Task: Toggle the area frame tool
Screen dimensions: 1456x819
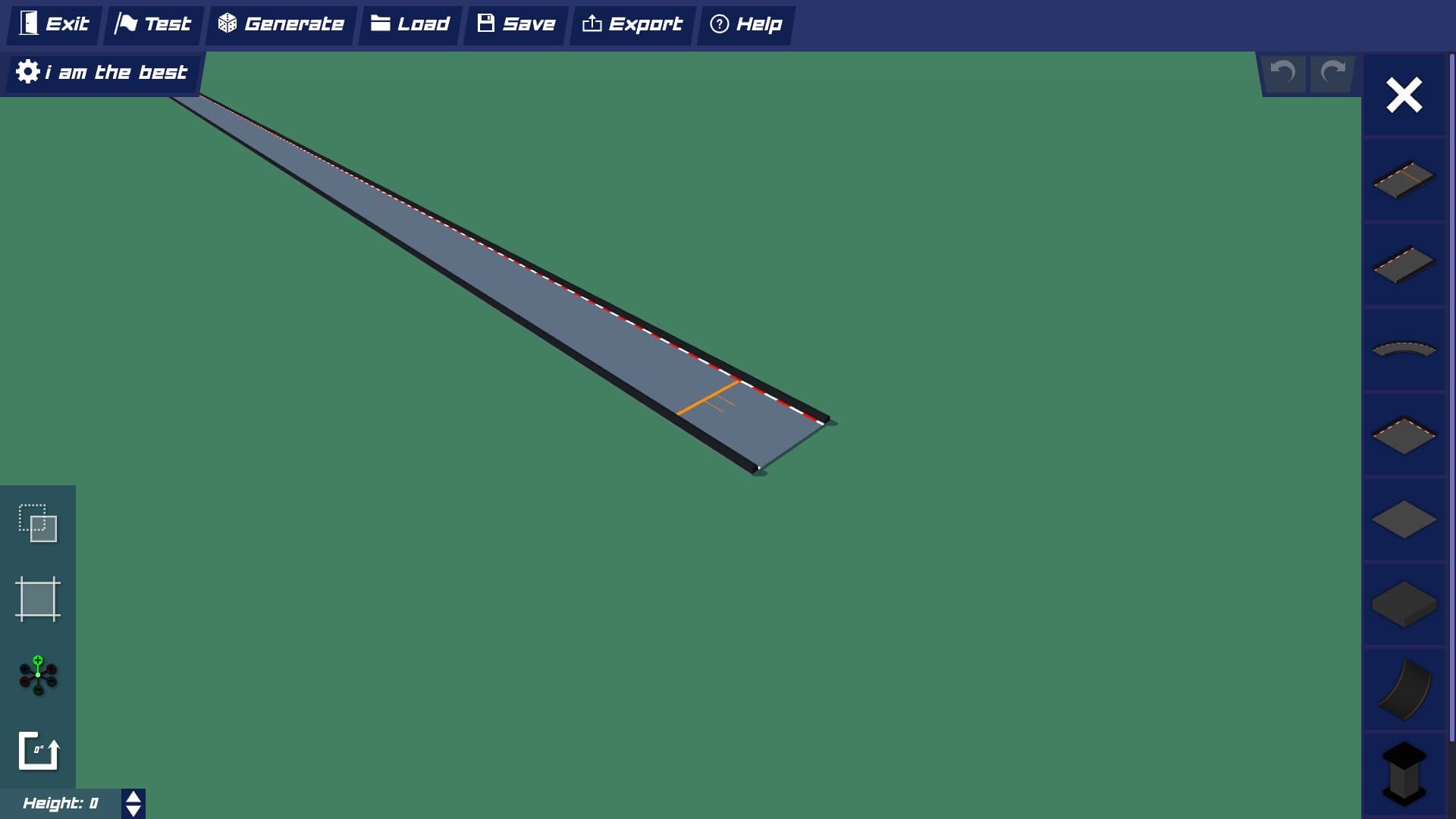Action: pos(38,599)
